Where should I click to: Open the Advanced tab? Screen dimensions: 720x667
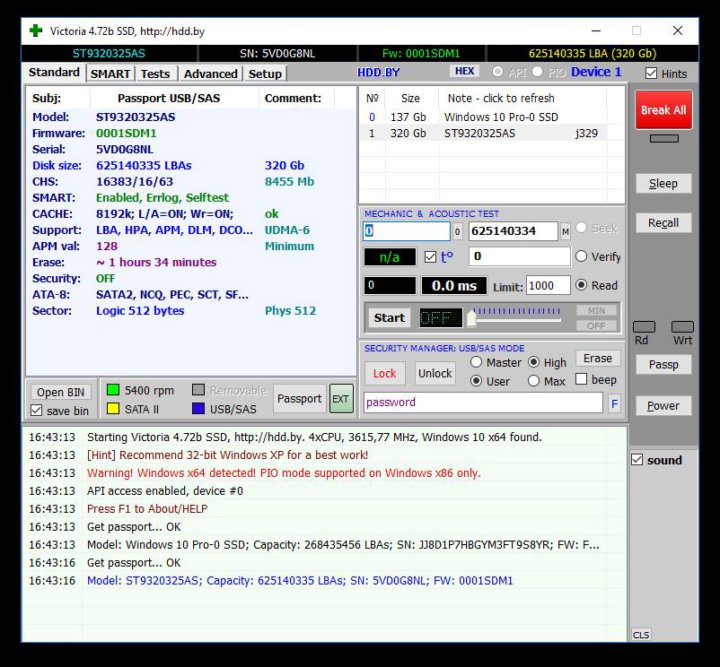pyautogui.click(x=210, y=73)
